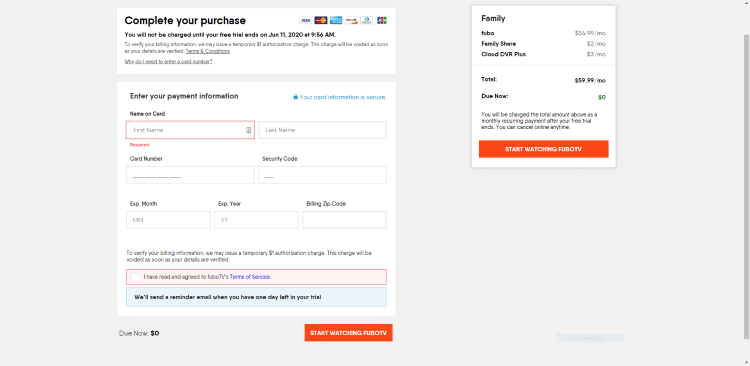Click the Discover card logo
Image resolution: width=750 pixels, height=366 pixels.
351,20
